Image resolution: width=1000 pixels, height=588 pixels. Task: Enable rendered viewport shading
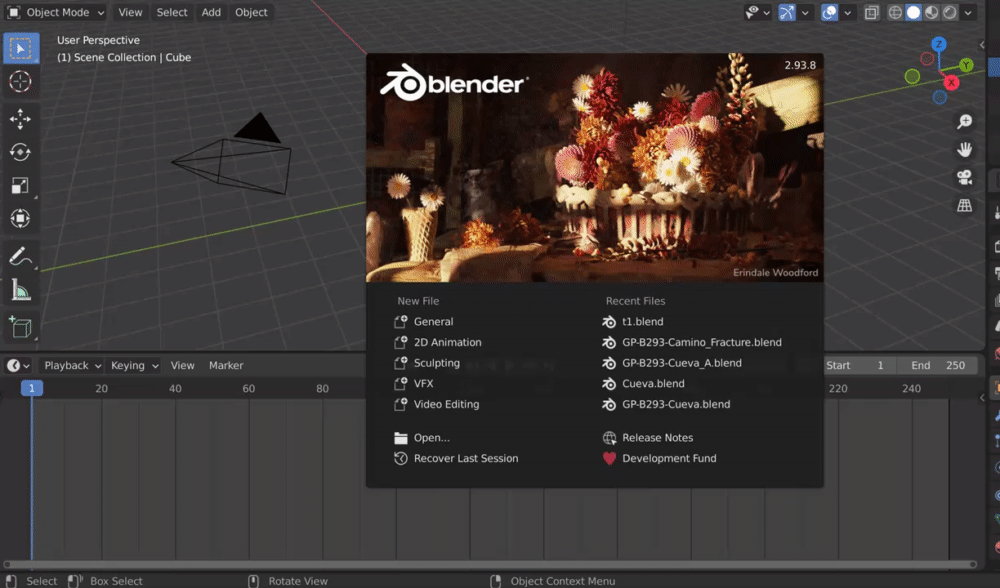pos(950,12)
